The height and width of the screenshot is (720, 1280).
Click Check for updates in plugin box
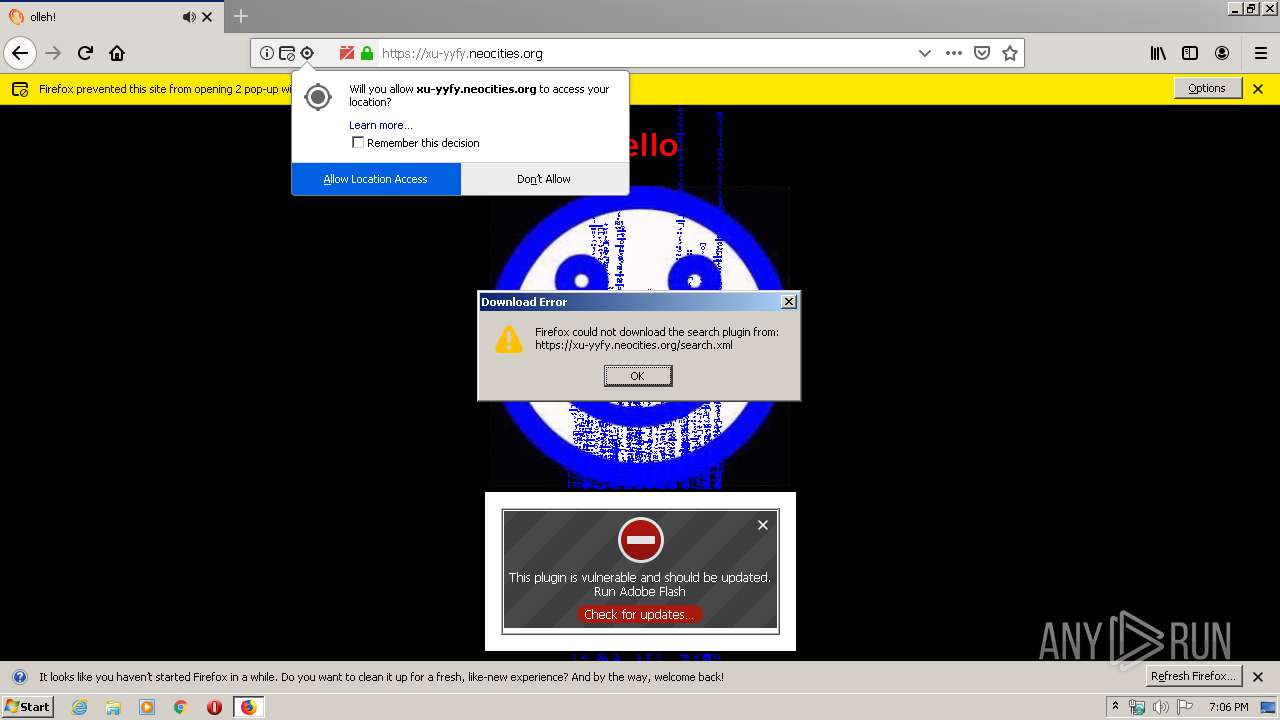click(x=639, y=614)
